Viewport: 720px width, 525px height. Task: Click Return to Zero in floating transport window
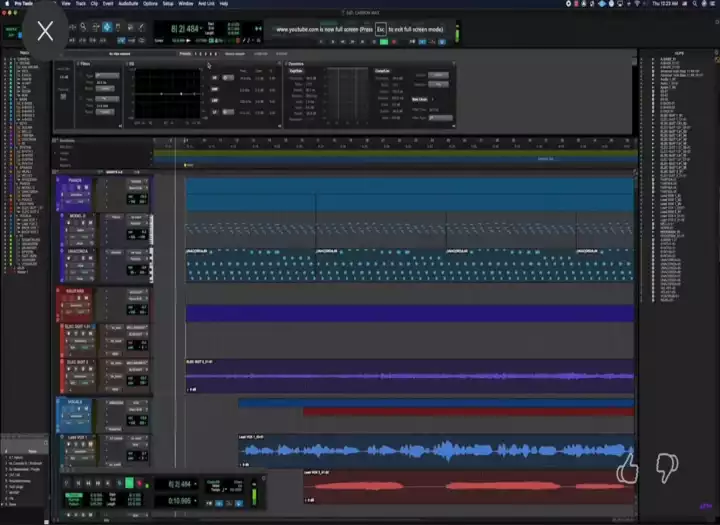(x=78, y=483)
